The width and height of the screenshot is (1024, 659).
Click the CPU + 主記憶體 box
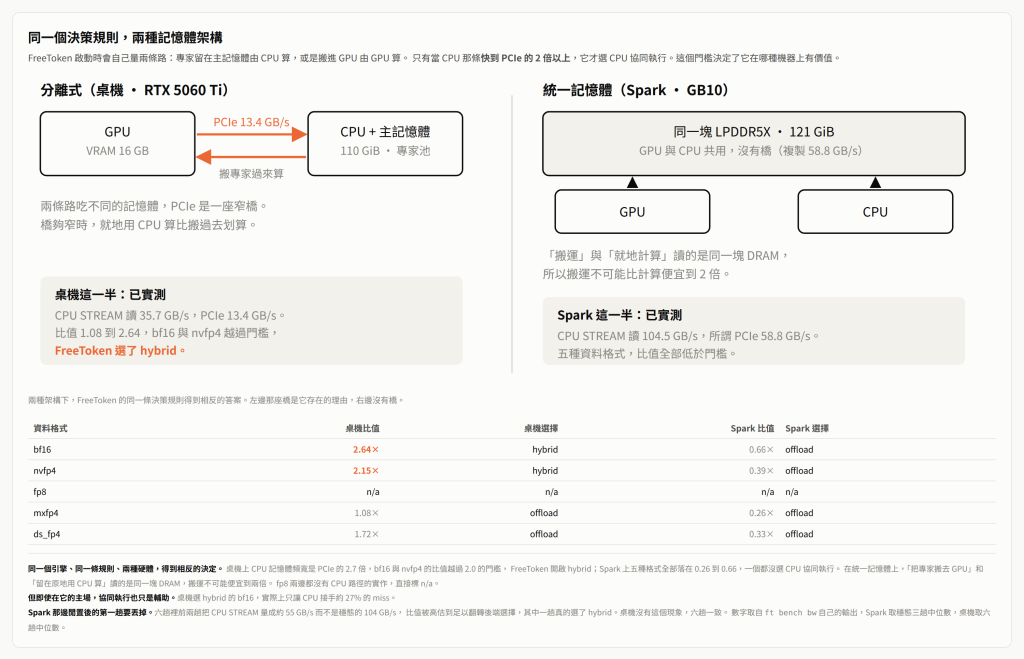pyautogui.click(x=385, y=144)
